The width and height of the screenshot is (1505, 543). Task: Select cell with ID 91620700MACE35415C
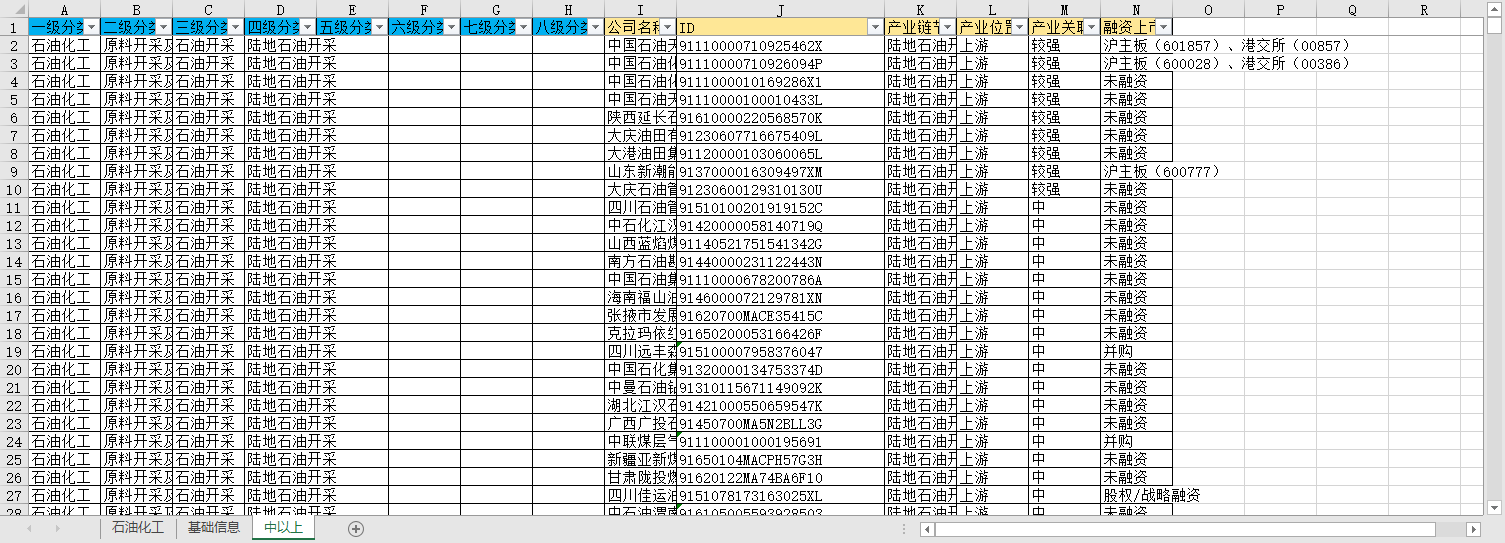780,316
